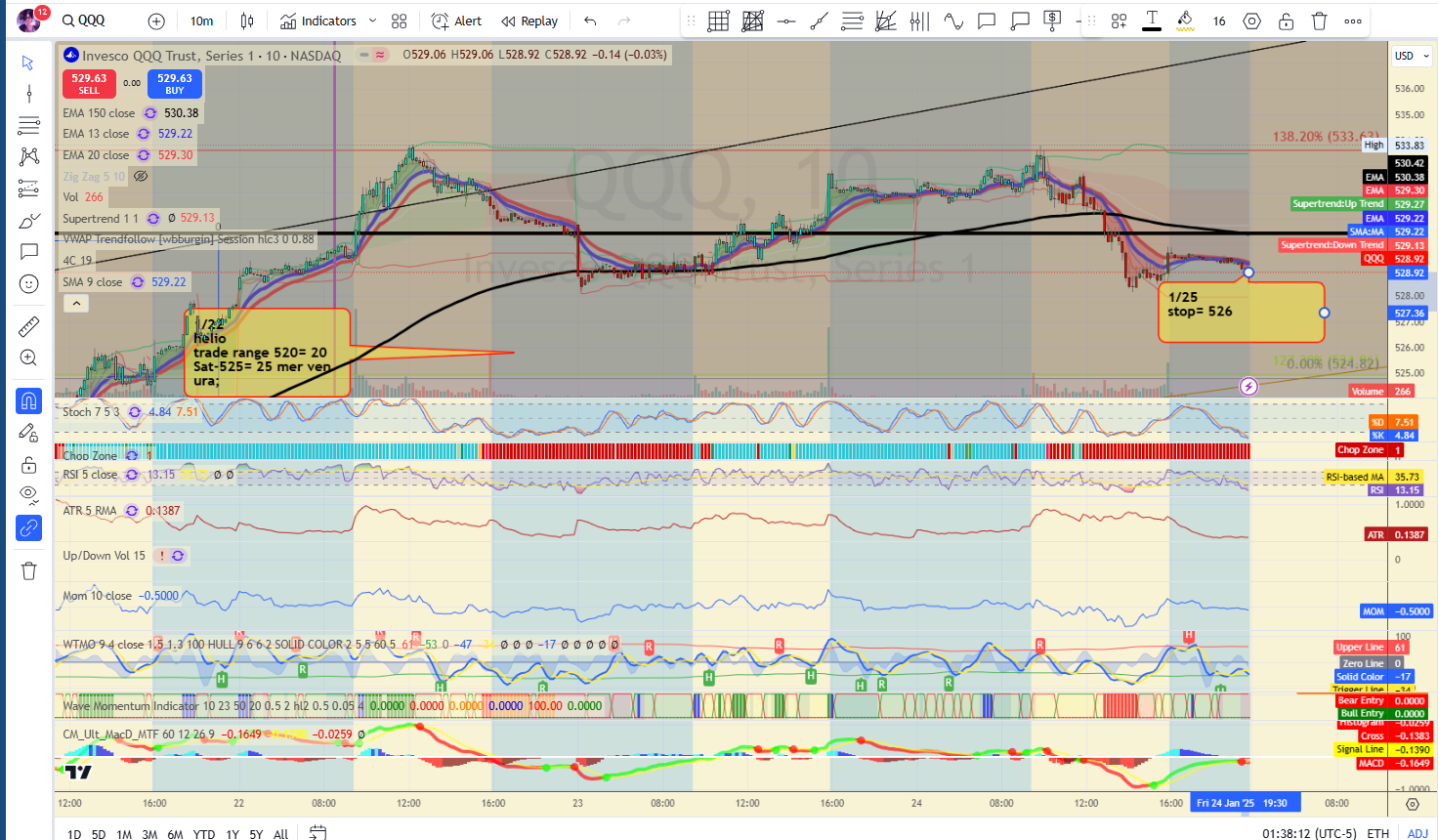Open the indicator templates grid icon
Screen dimensions: 1438x840
399,21
